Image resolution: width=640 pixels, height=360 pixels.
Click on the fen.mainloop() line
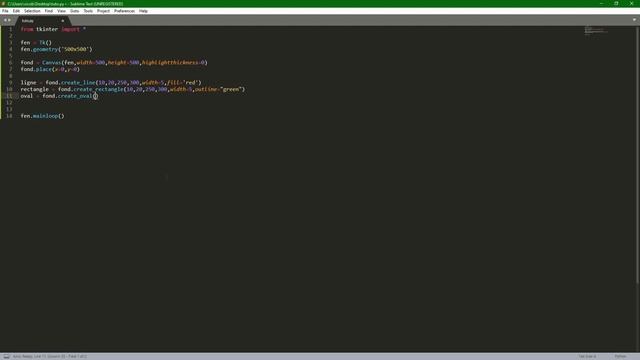pyautogui.click(x=42, y=116)
